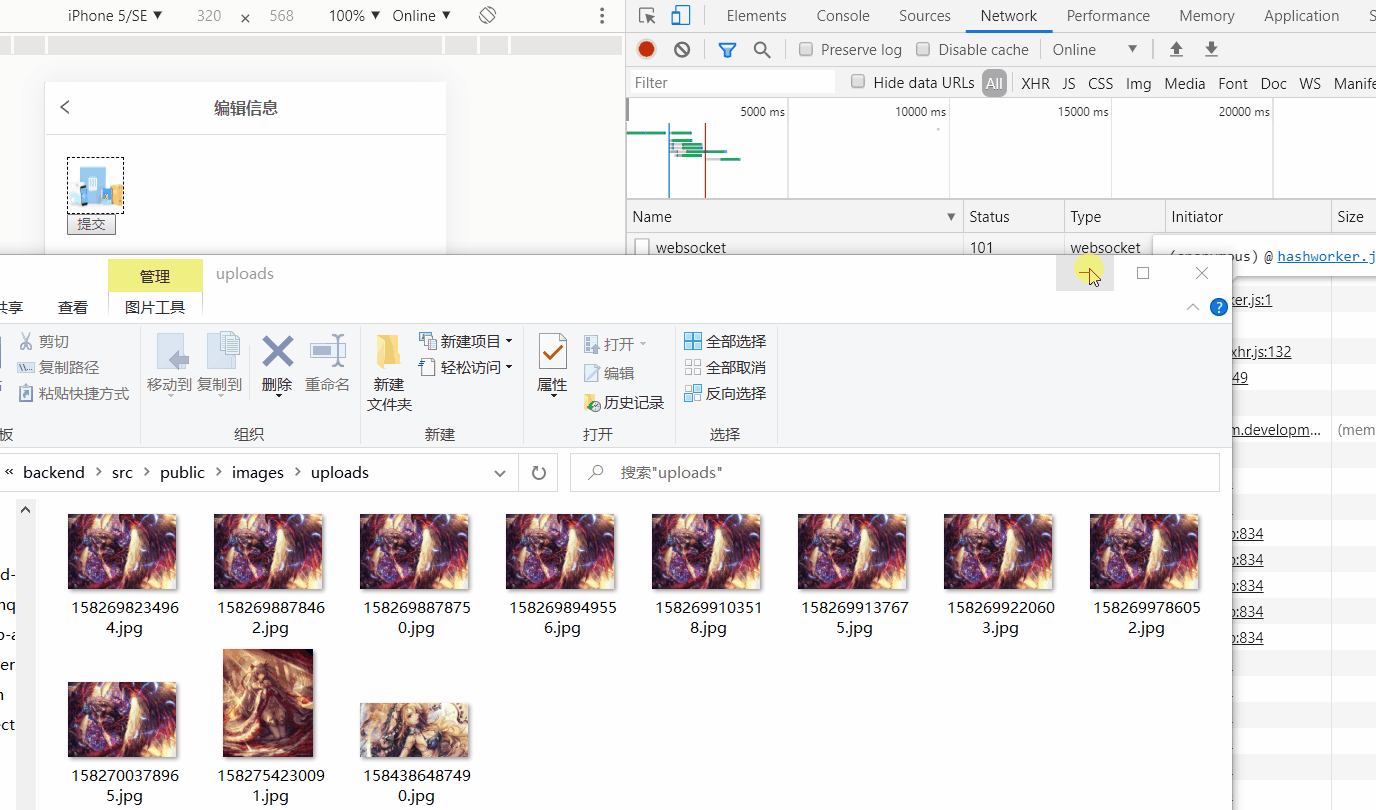Stop recording network log
The width and height of the screenshot is (1376, 810).
click(x=647, y=50)
